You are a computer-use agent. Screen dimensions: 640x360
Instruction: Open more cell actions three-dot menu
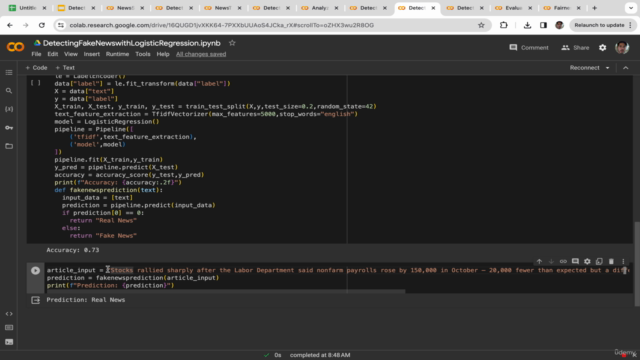pyautogui.click(x=623, y=261)
